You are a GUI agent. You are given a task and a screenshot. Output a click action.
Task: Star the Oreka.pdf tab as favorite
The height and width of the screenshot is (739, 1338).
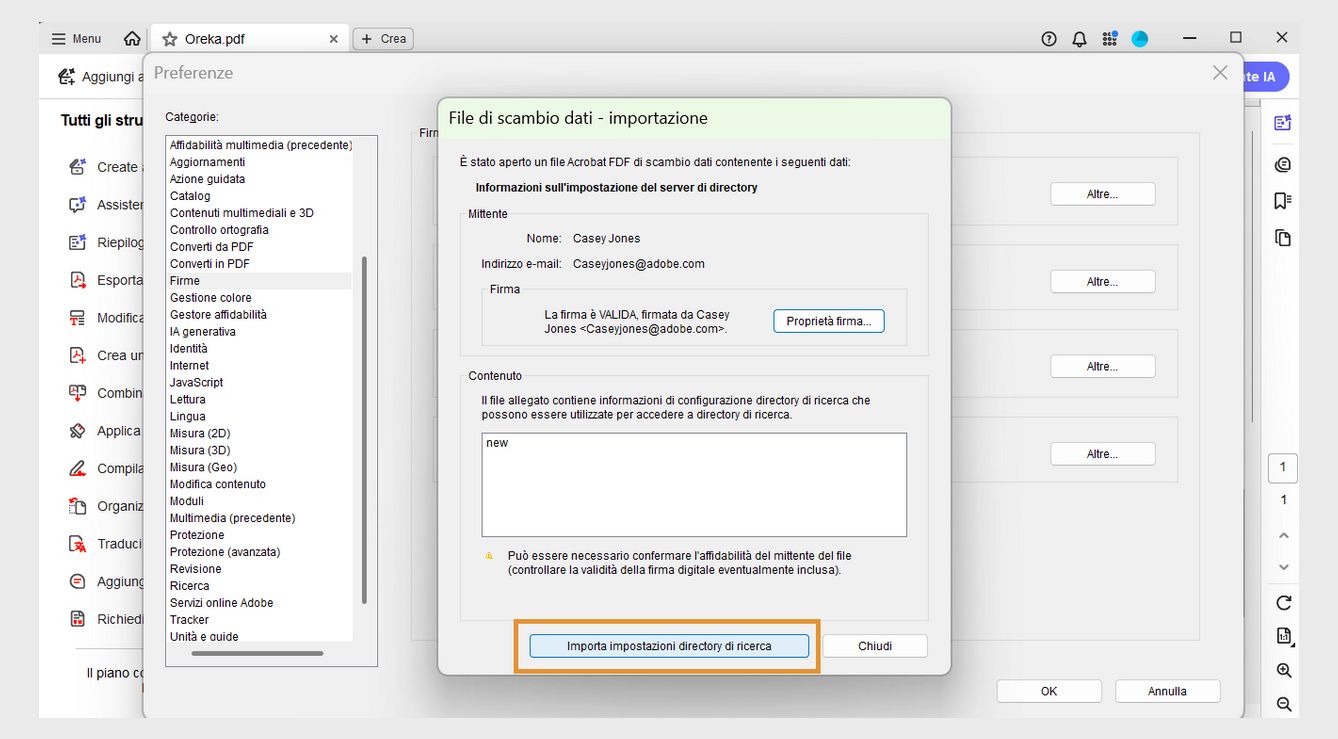169,39
